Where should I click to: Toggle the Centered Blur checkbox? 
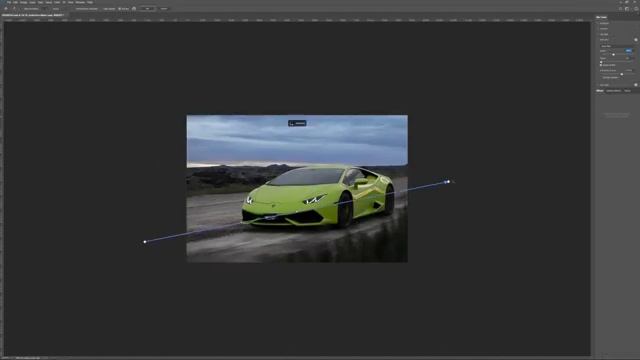coord(601,65)
